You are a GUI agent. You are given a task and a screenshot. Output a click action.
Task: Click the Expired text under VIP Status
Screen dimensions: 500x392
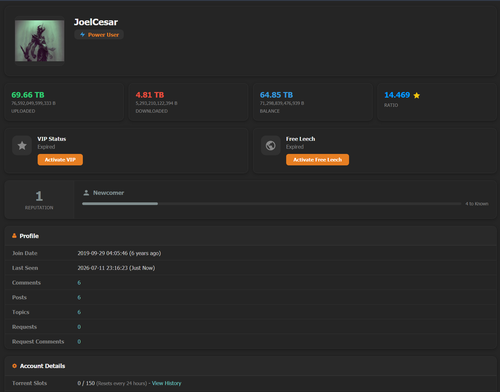46,147
